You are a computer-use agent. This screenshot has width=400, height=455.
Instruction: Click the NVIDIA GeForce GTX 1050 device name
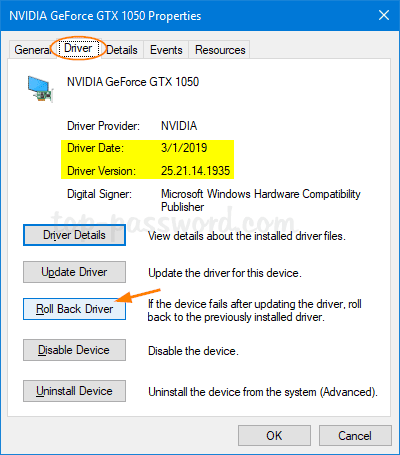[133, 82]
